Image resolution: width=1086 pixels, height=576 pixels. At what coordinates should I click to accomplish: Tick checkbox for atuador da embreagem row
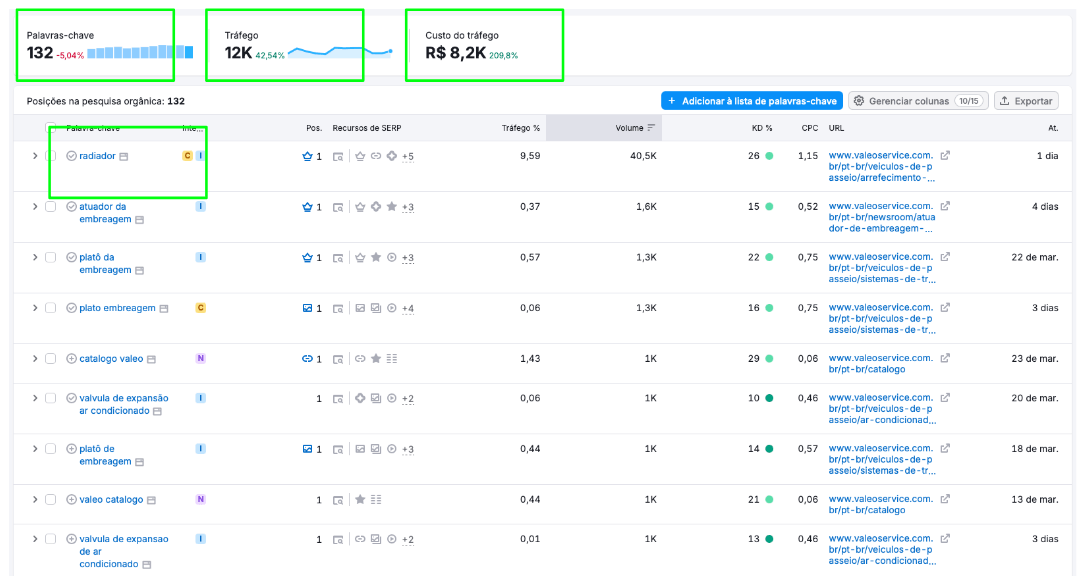click(x=51, y=206)
